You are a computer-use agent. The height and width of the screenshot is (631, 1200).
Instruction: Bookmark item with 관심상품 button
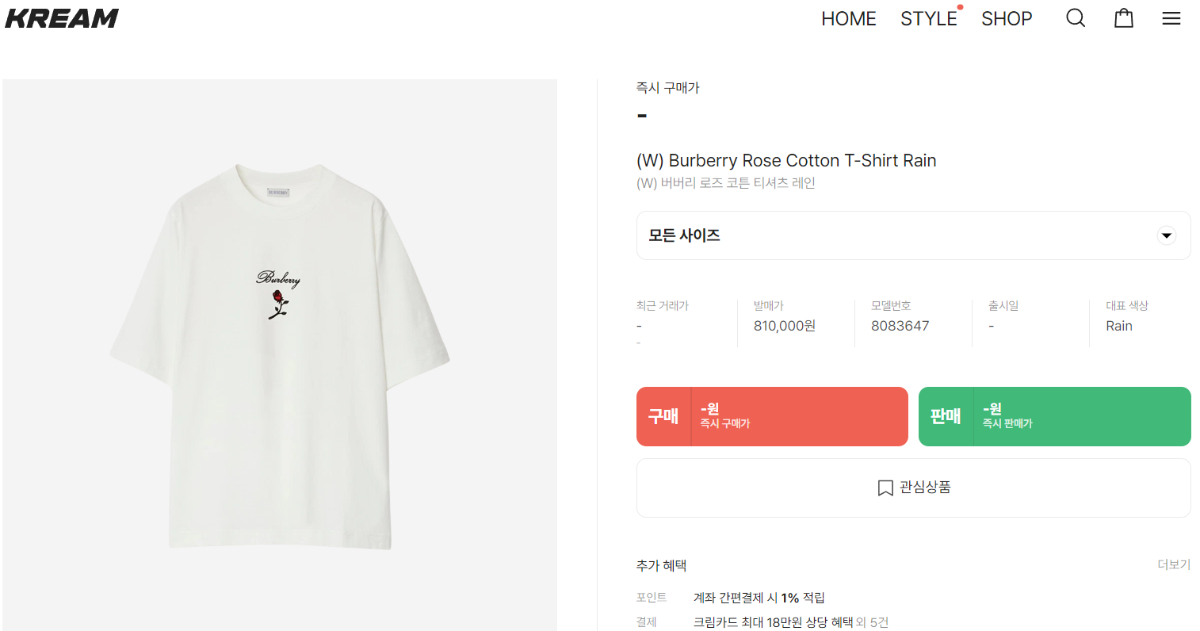click(913, 488)
